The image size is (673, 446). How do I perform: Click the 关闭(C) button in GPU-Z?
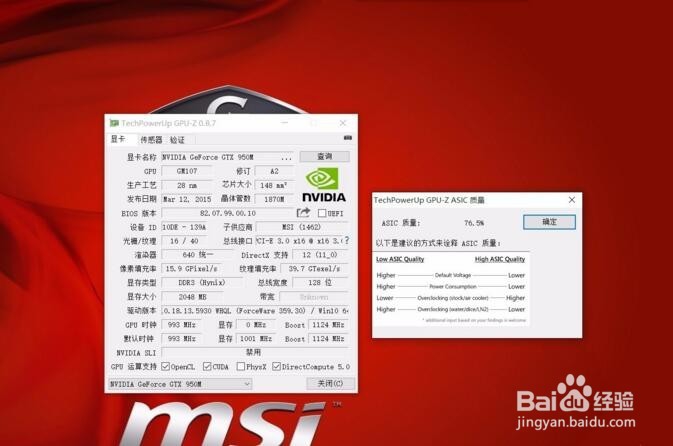pyautogui.click(x=330, y=383)
